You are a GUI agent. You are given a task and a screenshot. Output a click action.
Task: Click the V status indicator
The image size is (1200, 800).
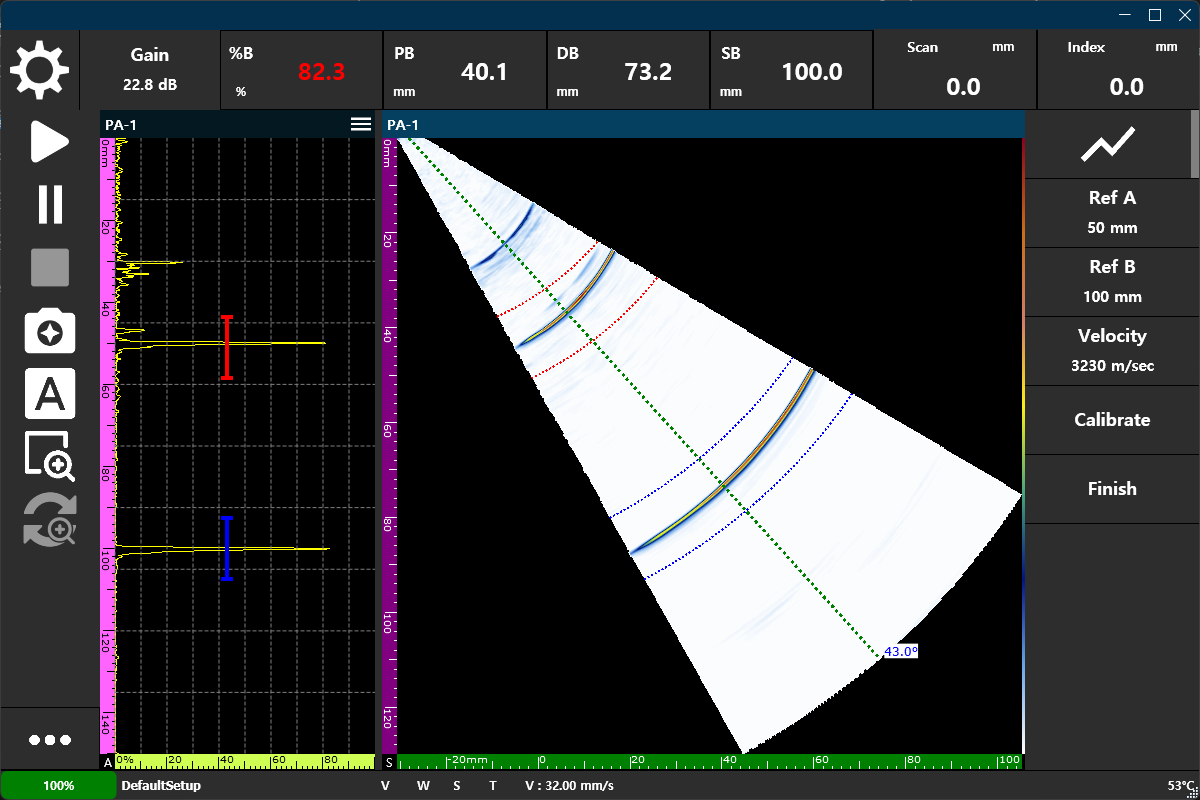(385, 786)
